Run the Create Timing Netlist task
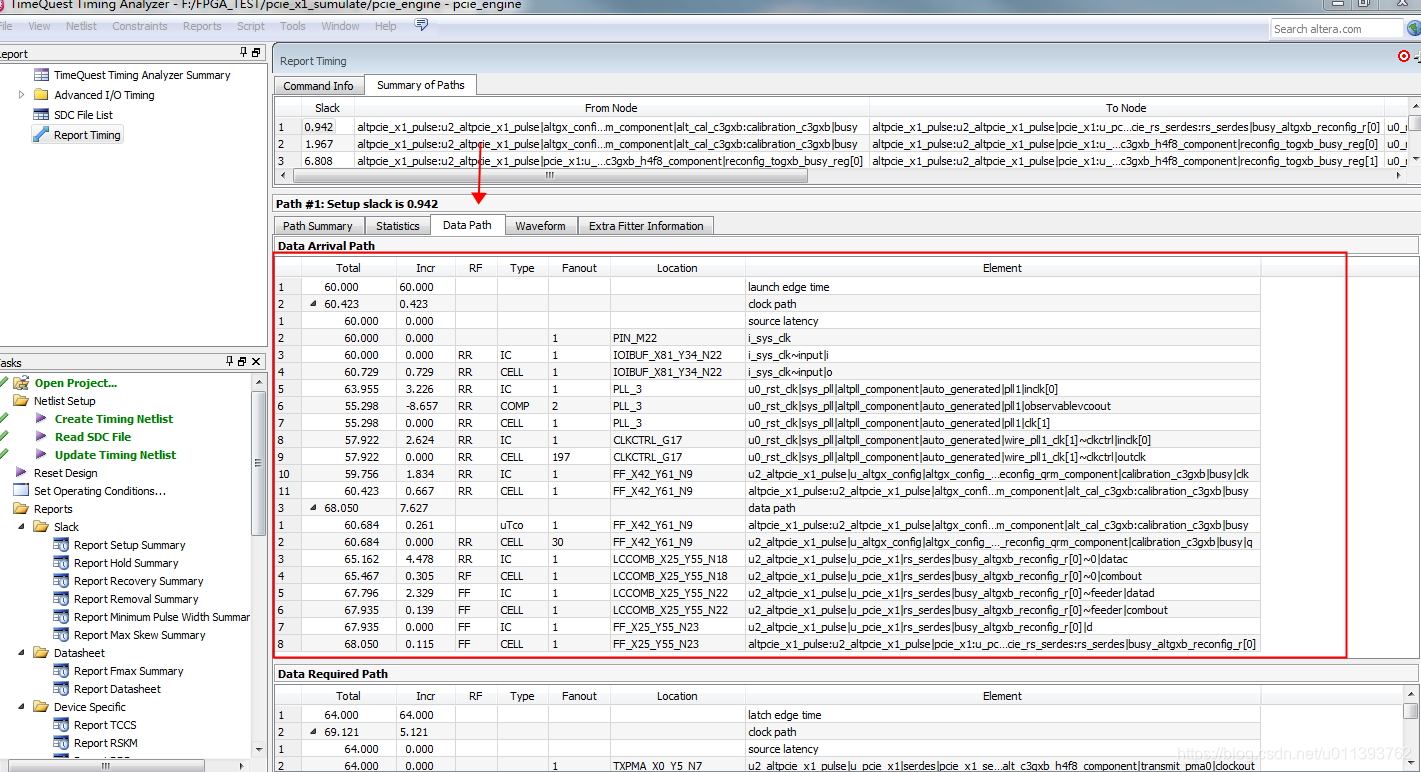The width and height of the screenshot is (1421, 772). (x=113, y=418)
